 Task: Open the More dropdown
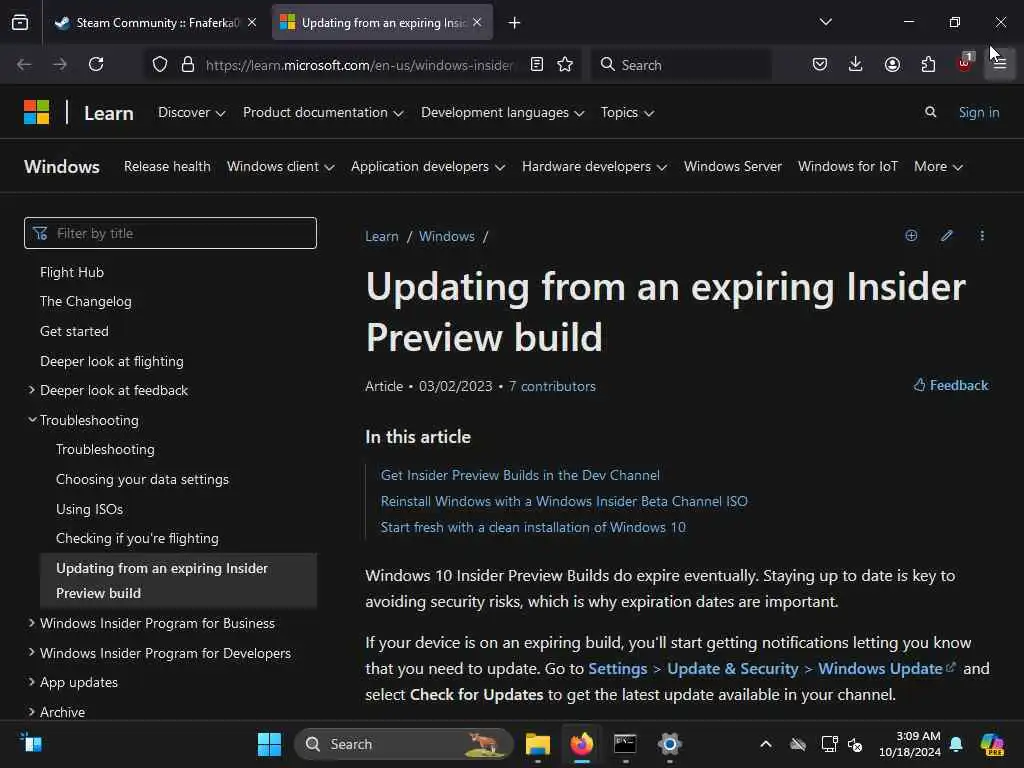click(x=938, y=167)
